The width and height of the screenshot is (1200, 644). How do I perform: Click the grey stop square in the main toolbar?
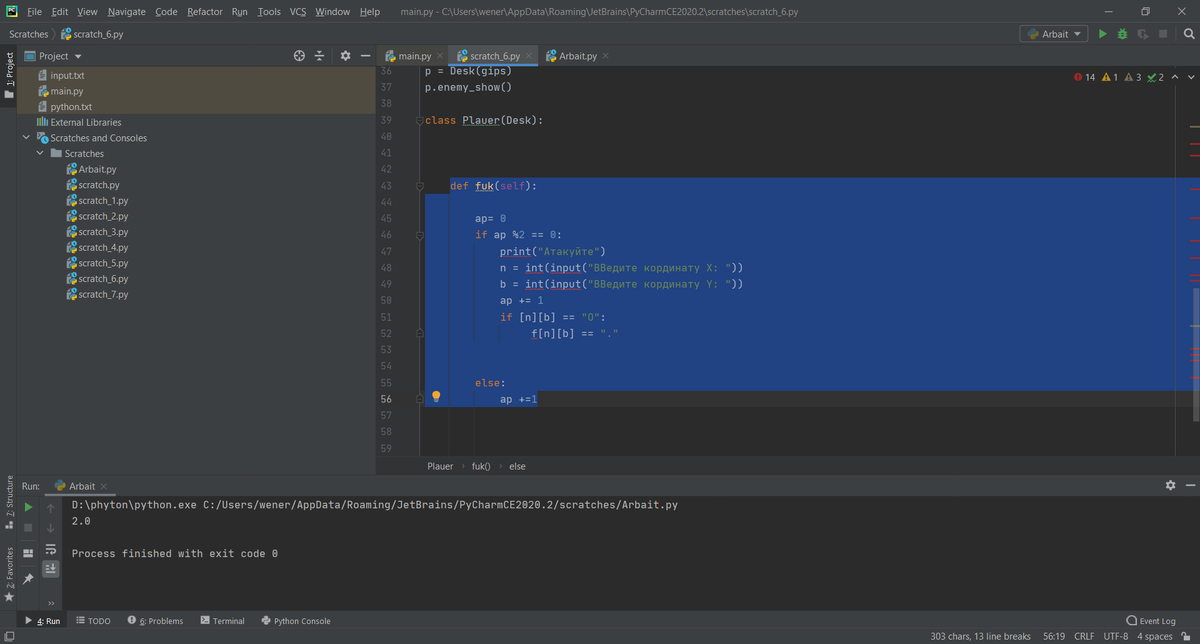click(1162, 34)
